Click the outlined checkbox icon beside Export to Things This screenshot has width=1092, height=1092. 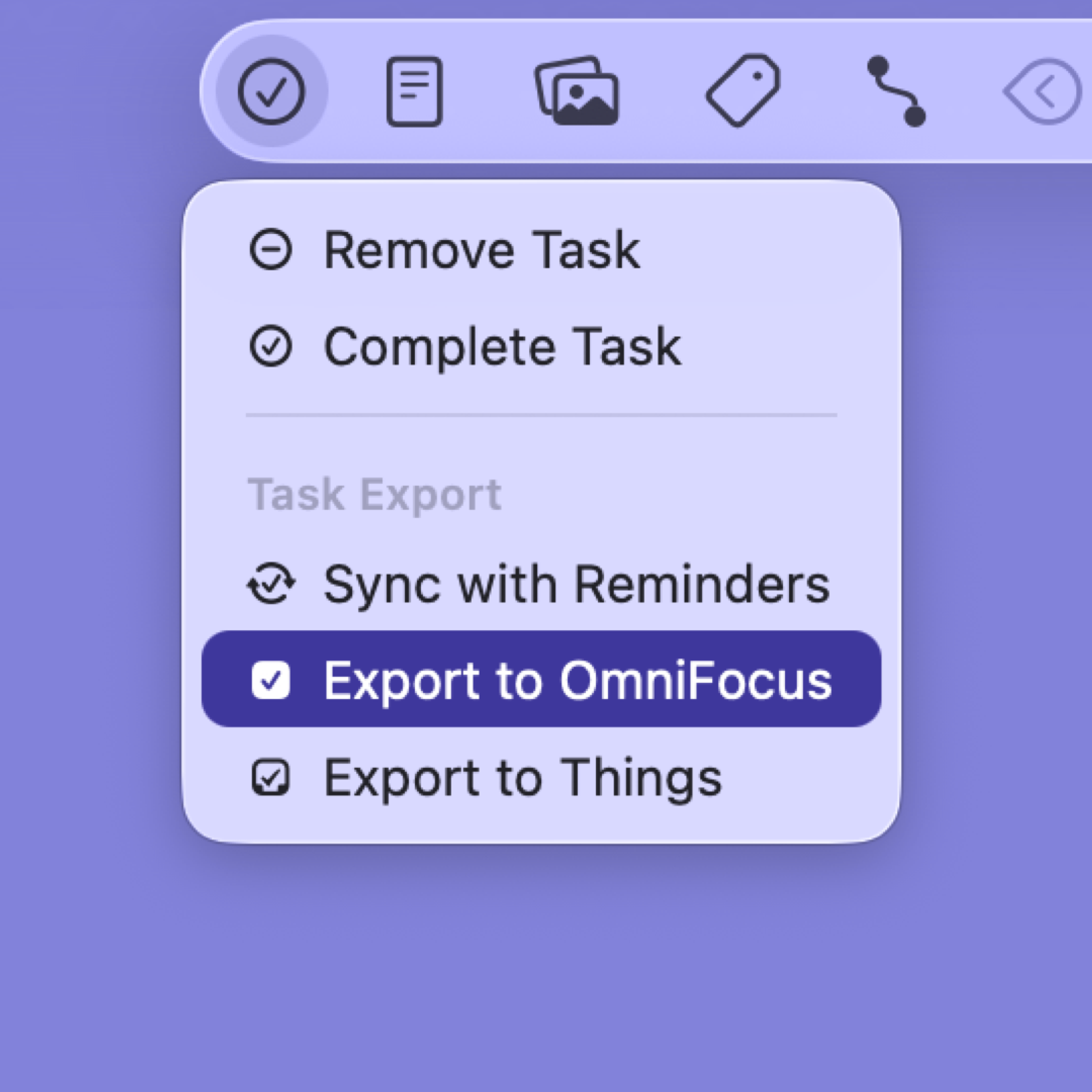[272, 777]
